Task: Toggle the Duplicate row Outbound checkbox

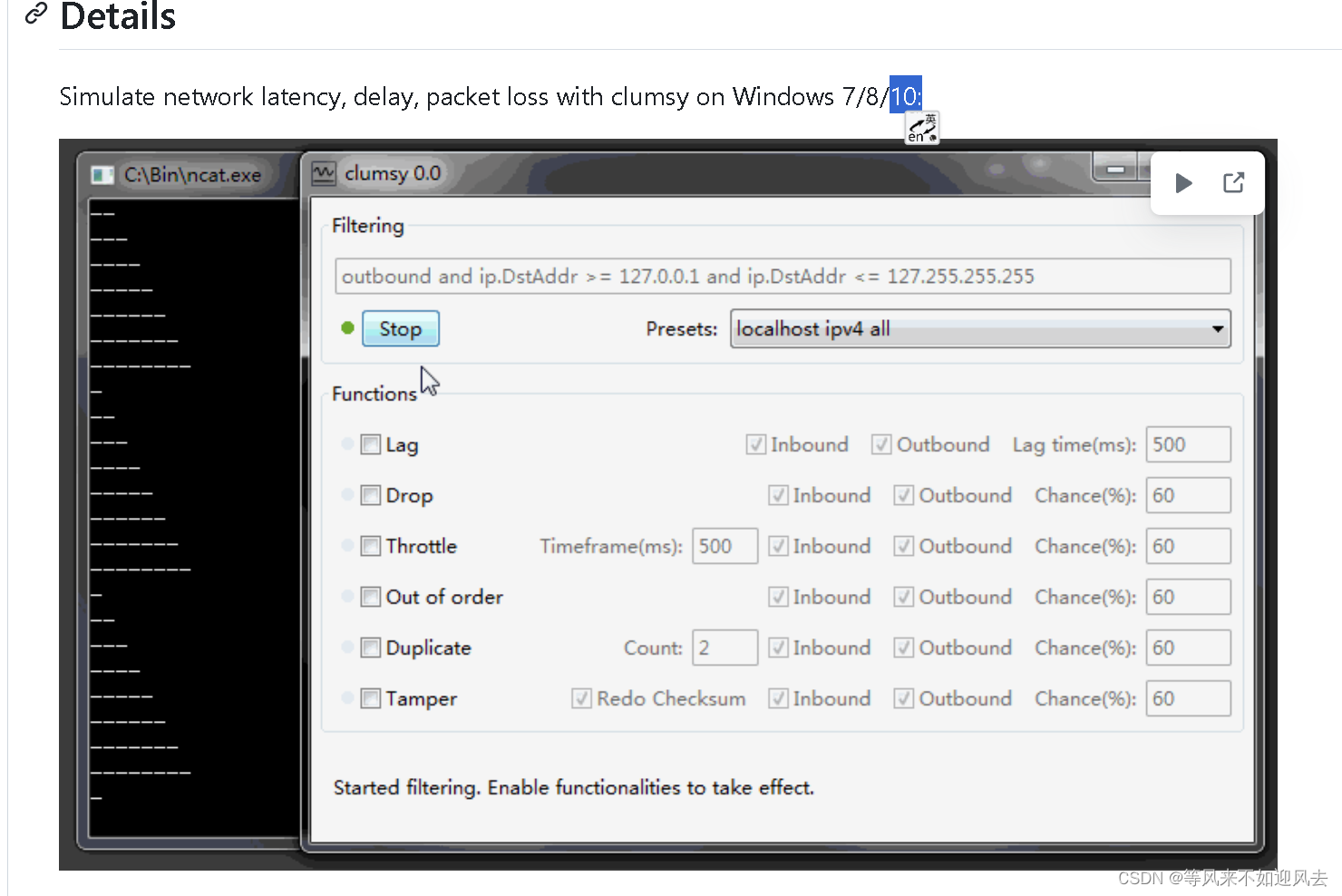Action: (x=904, y=648)
